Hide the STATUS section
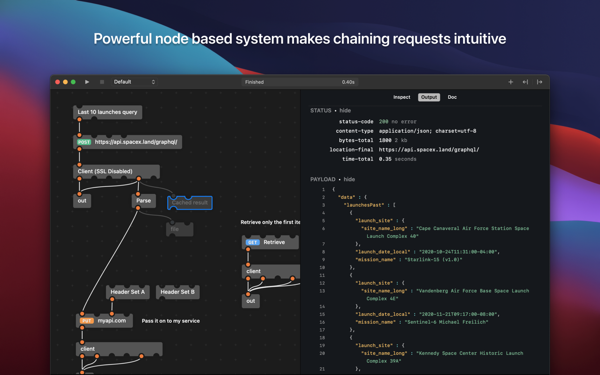The height and width of the screenshot is (375, 600). pyautogui.click(x=345, y=111)
